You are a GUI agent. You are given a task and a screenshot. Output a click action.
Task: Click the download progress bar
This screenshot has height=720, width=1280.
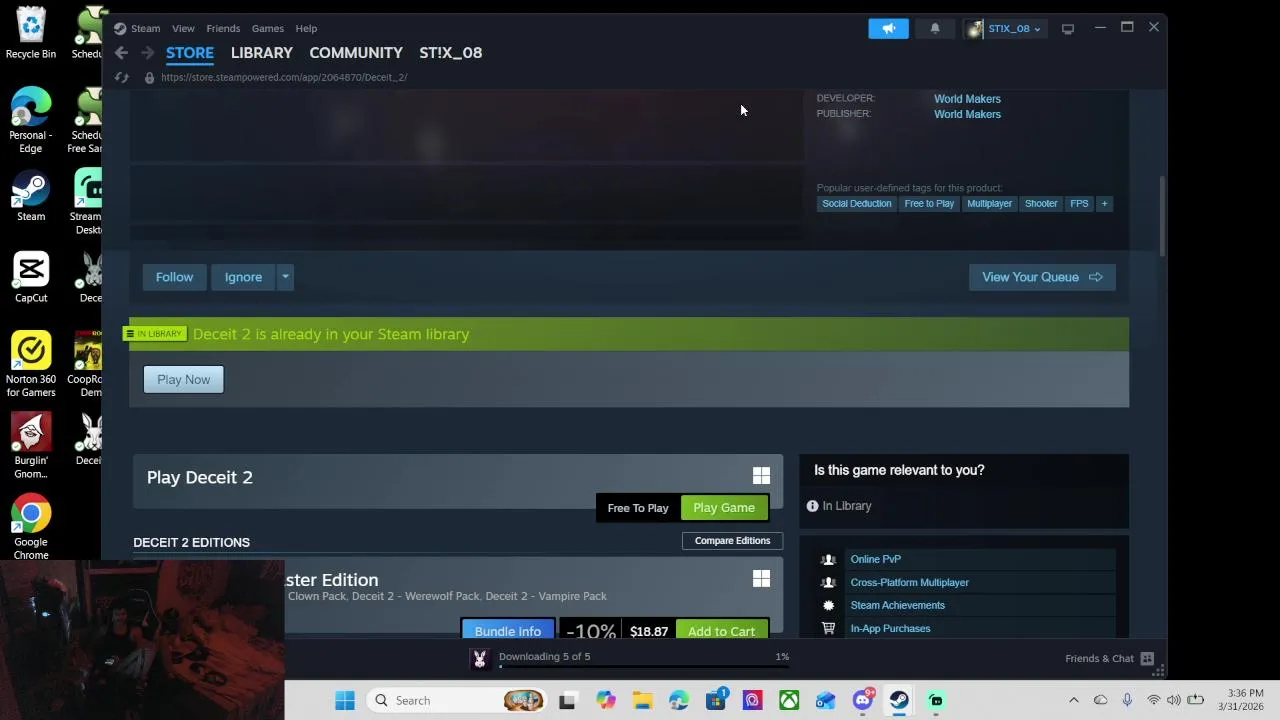click(x=644, y=665)
